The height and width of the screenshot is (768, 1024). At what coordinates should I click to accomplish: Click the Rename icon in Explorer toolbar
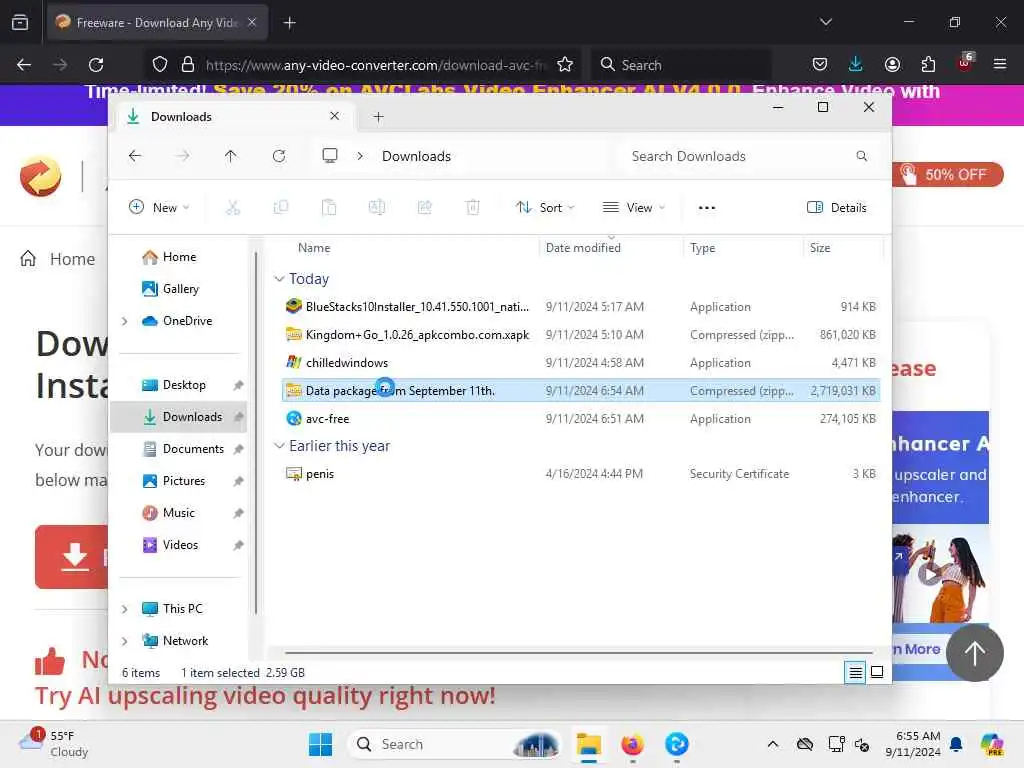(377, 208)
